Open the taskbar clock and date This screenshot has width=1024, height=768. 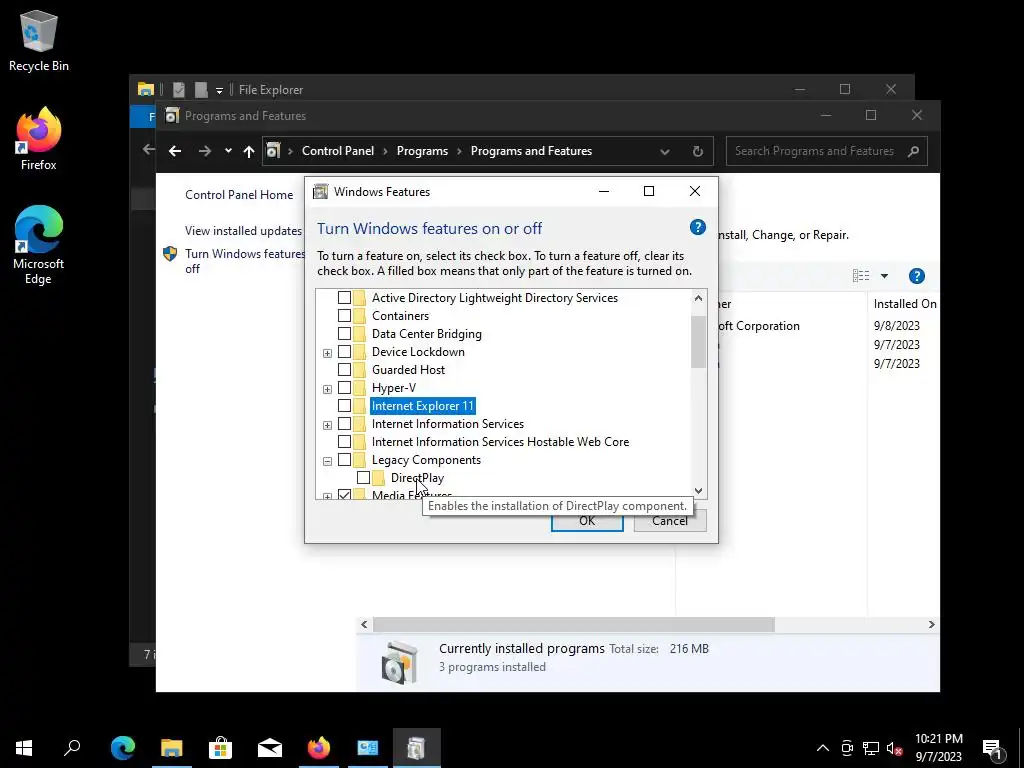click(x=938, y=748)
